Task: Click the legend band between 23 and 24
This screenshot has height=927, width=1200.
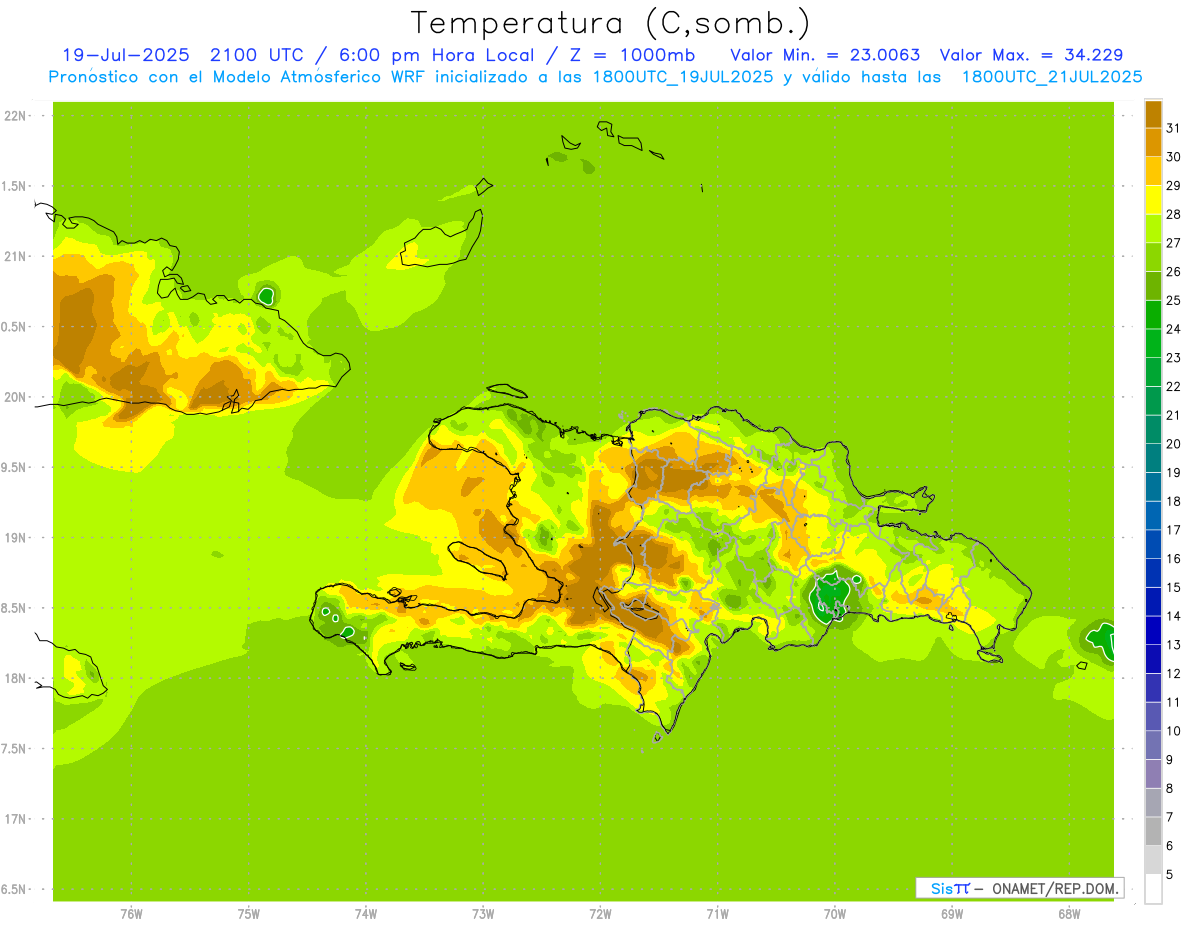Action: pos(1153,343)
